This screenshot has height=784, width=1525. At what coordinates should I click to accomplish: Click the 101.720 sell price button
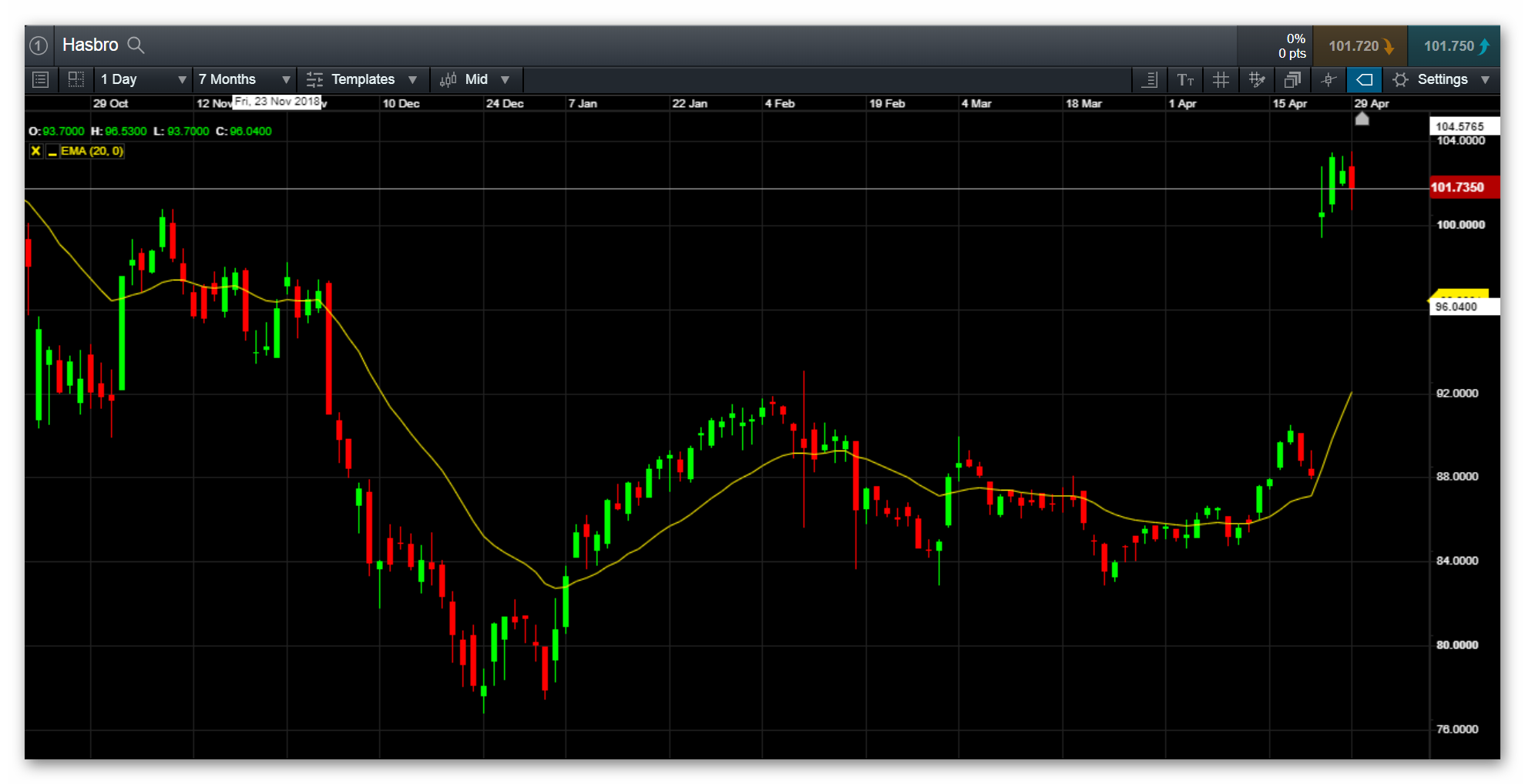coord(1360,46)
